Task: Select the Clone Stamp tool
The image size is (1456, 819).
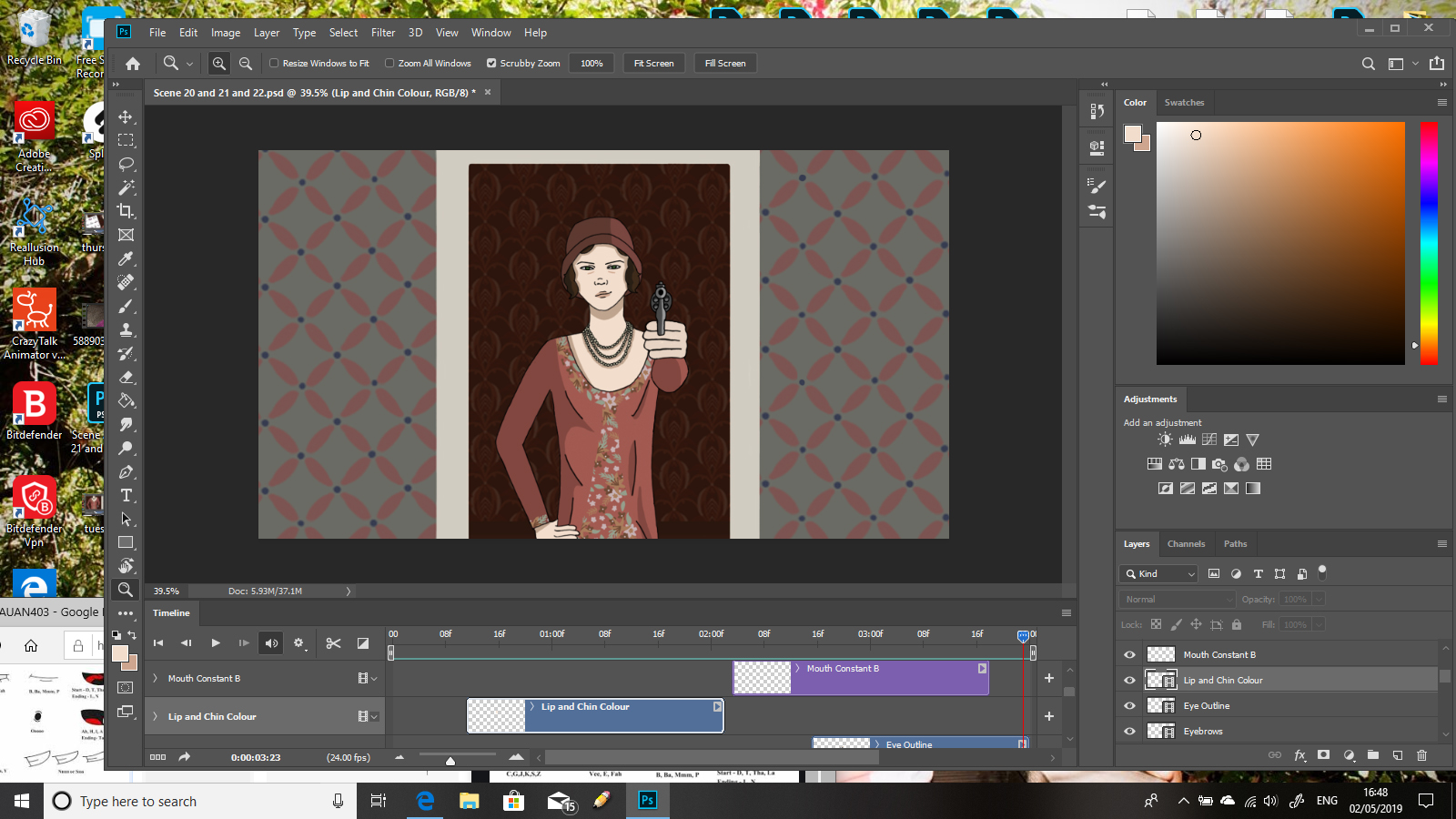Action: coord(126,329)
